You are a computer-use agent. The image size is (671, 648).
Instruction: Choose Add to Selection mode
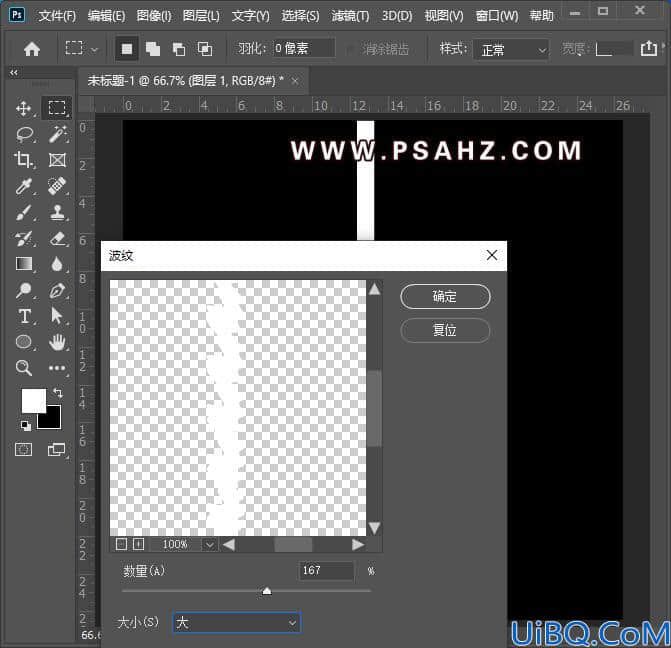[x=153, y=49]
